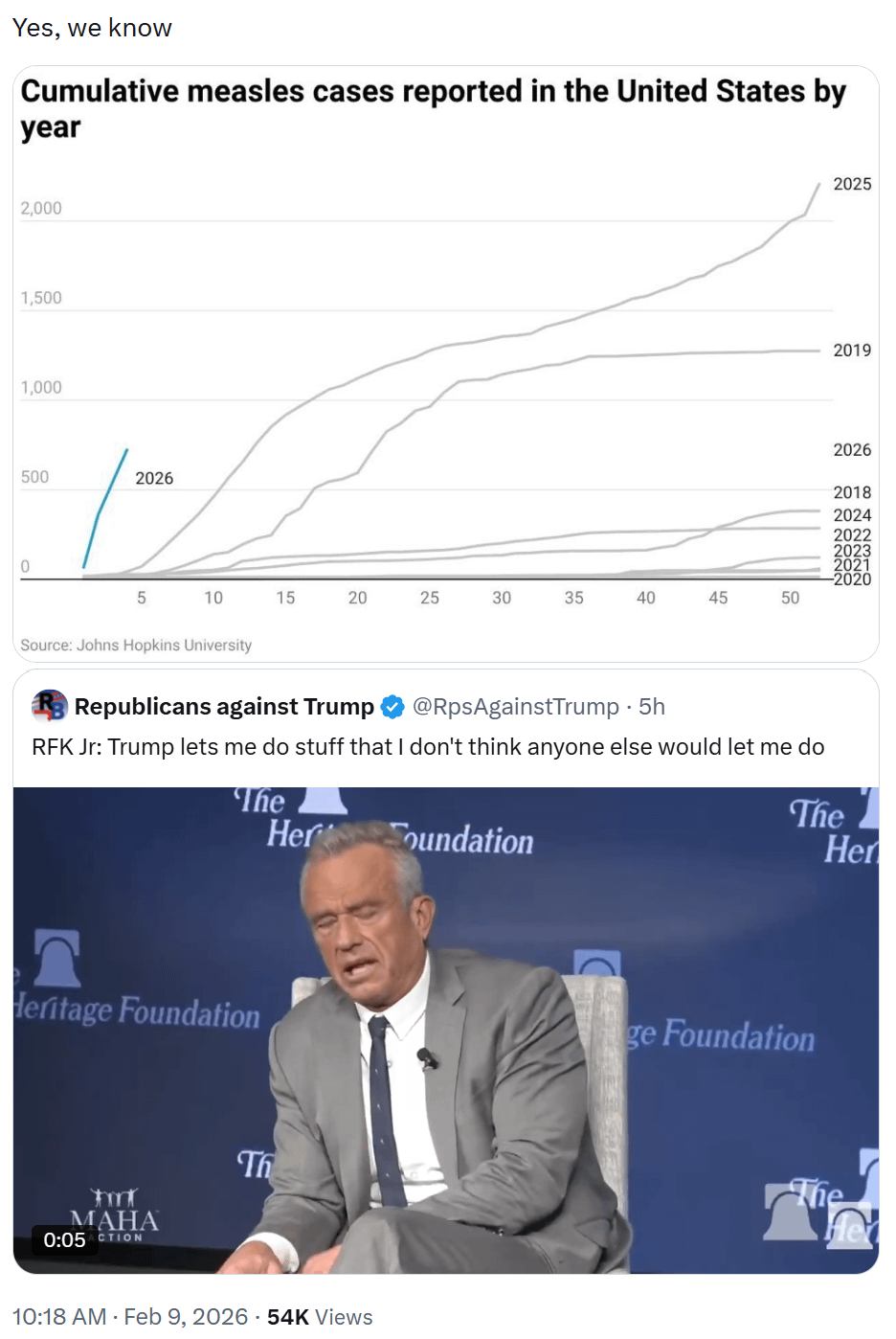Click the "Yes, we know" post text

coord(92,28)
